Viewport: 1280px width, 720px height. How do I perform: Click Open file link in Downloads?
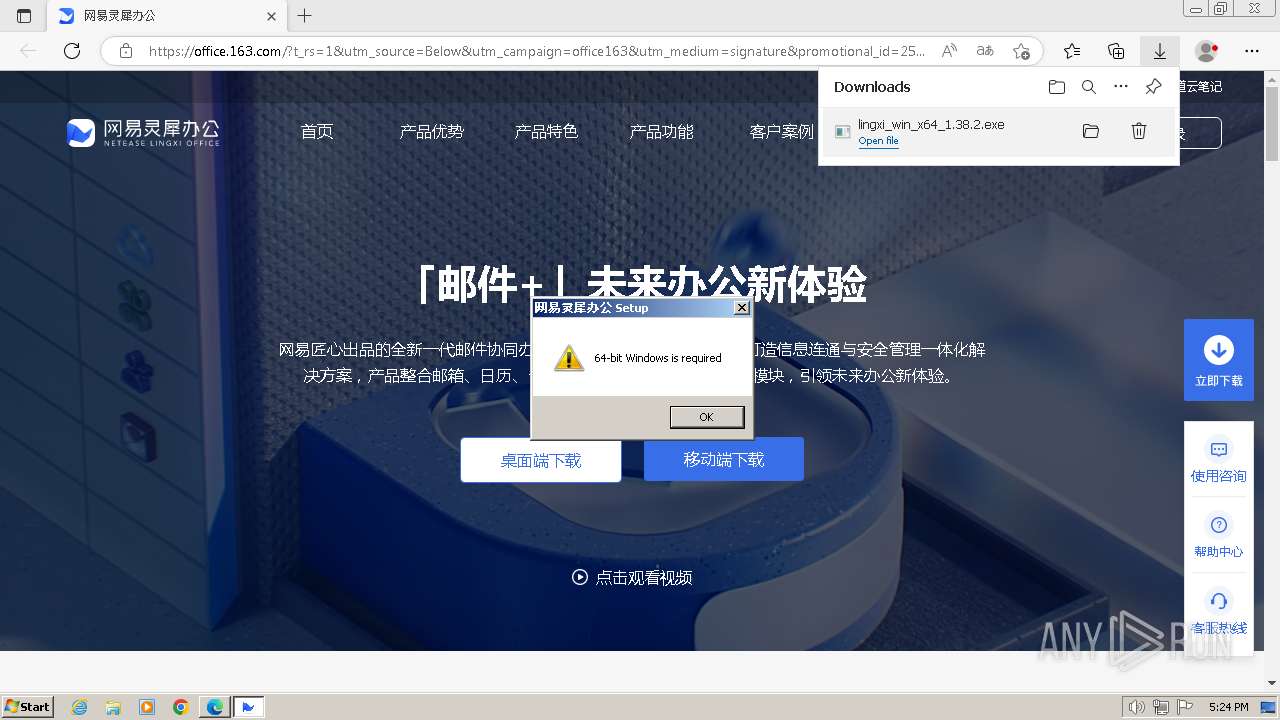(878, 141)
